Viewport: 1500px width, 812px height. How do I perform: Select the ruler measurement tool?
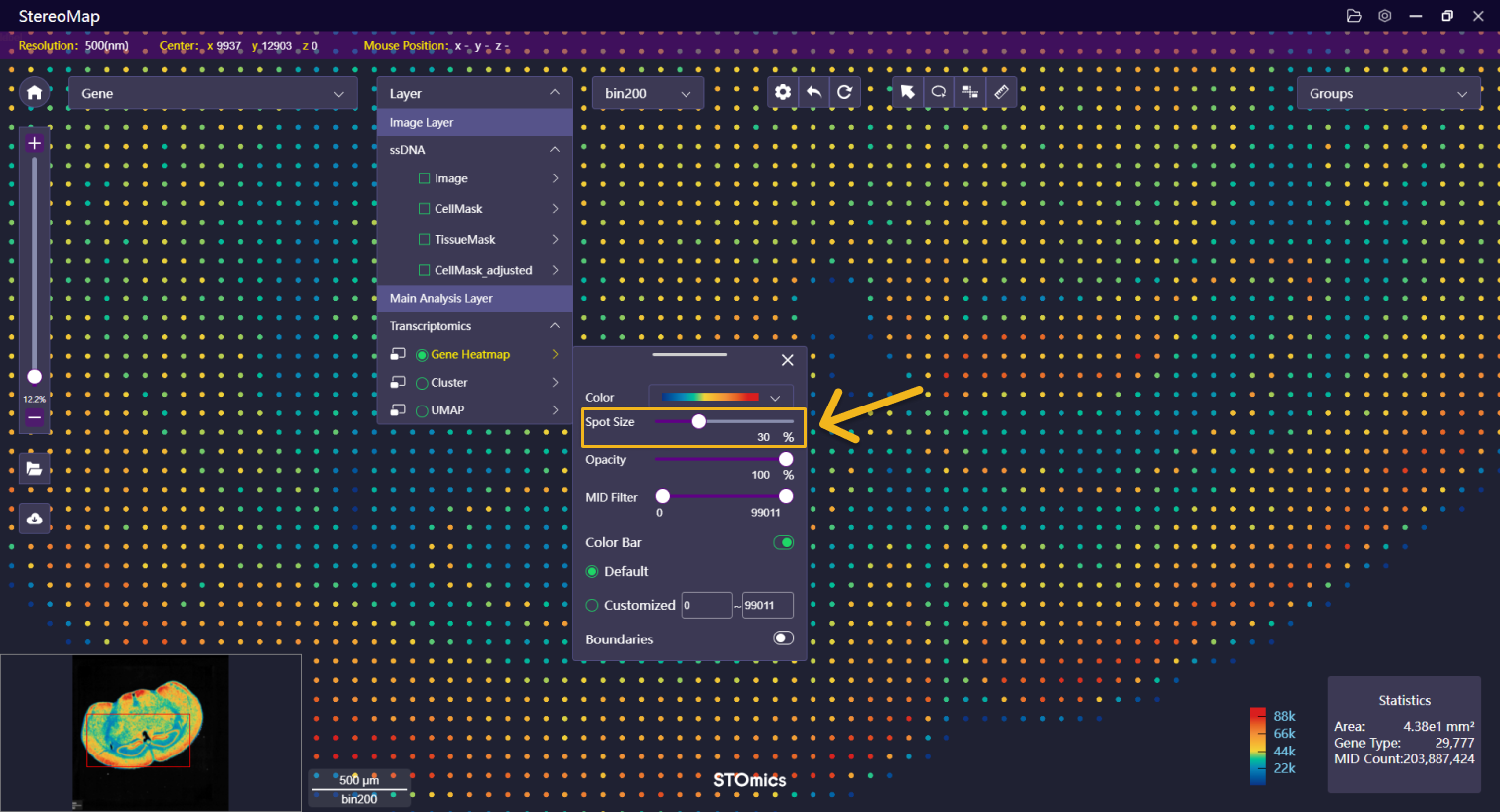click(1001, 92)
